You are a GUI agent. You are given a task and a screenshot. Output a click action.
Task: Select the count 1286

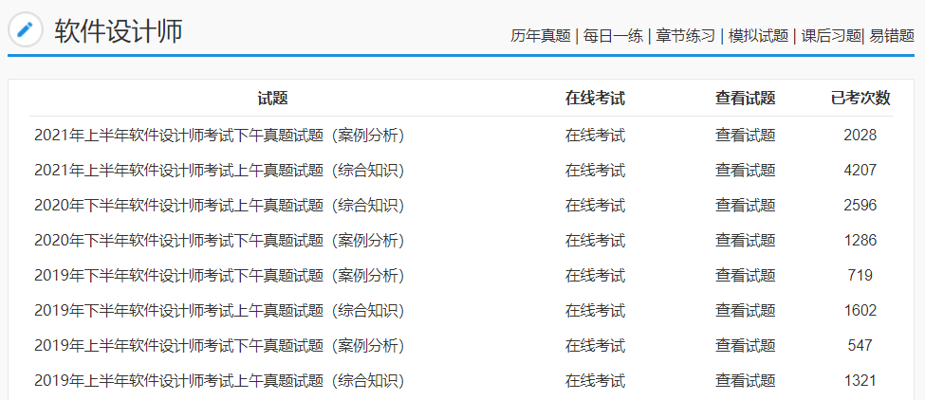860,240
